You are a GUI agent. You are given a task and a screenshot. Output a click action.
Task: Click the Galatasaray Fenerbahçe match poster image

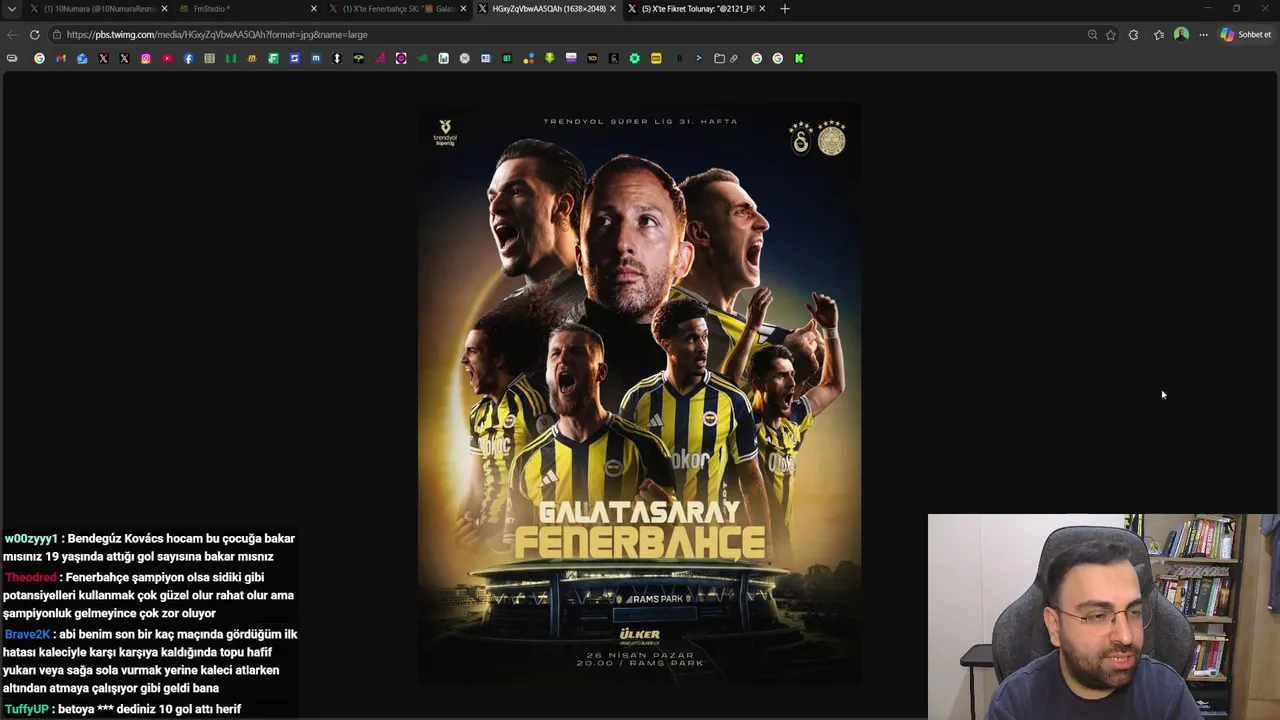(639, 393)
